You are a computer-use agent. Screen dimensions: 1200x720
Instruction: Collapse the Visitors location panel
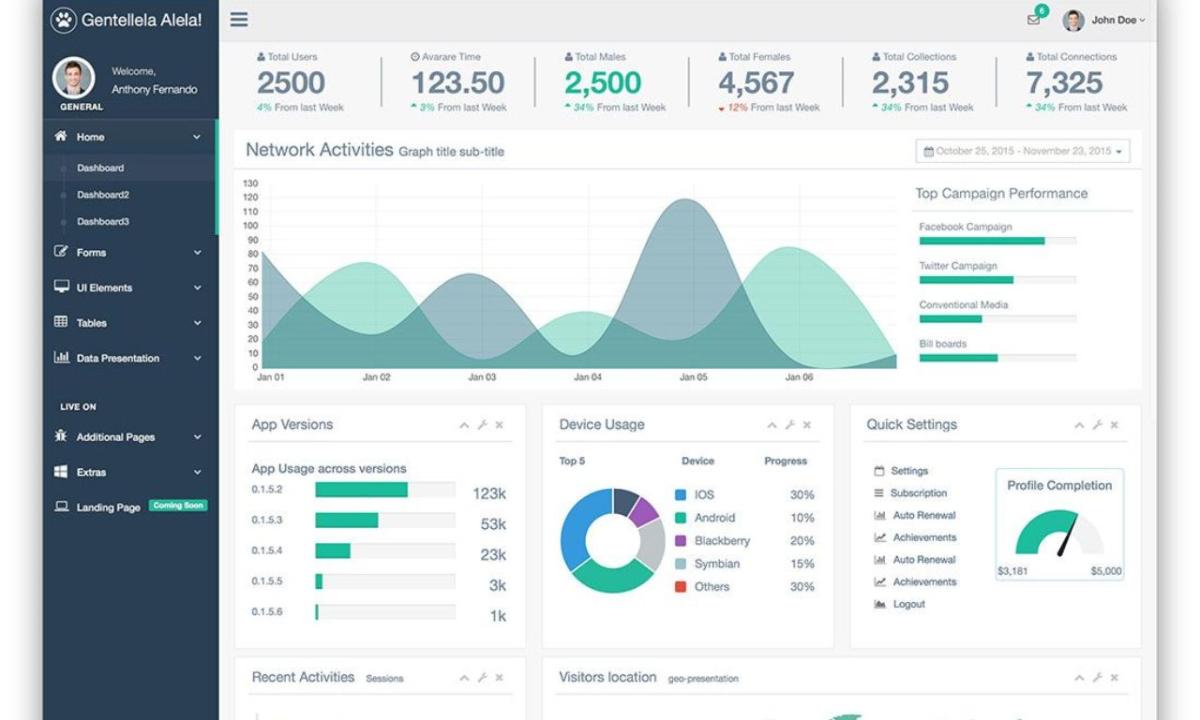click(x=1079, y=678)
